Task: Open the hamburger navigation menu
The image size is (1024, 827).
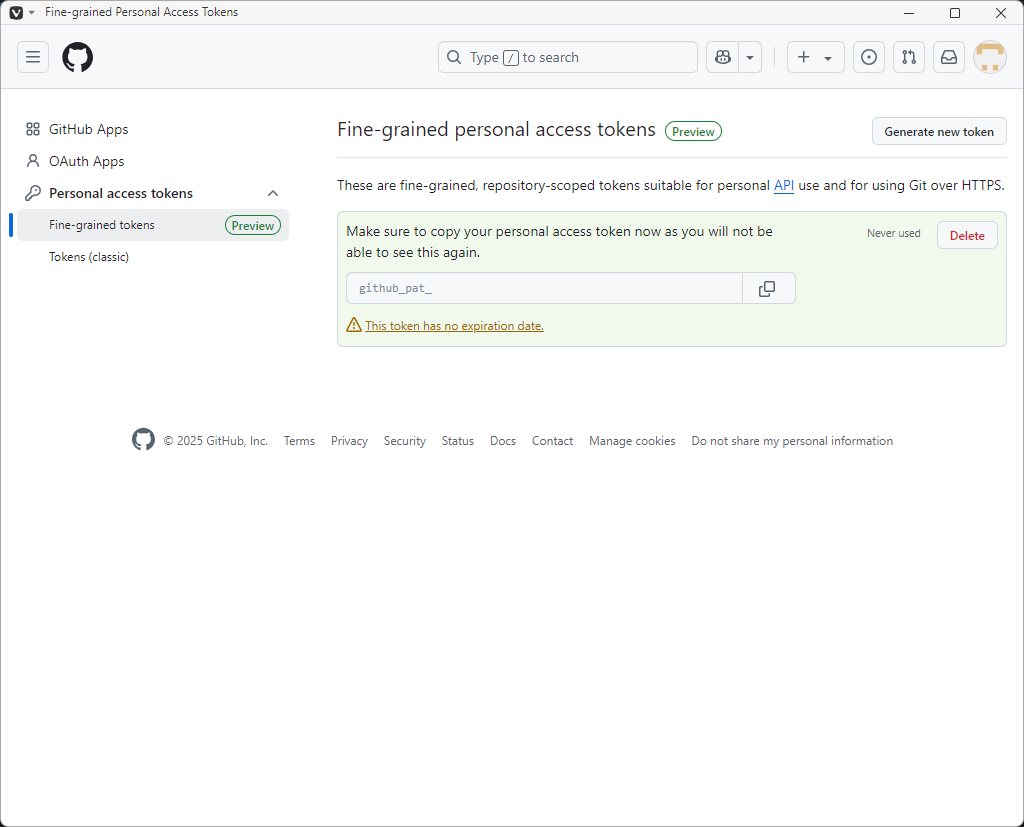Action: pos(33,57)
